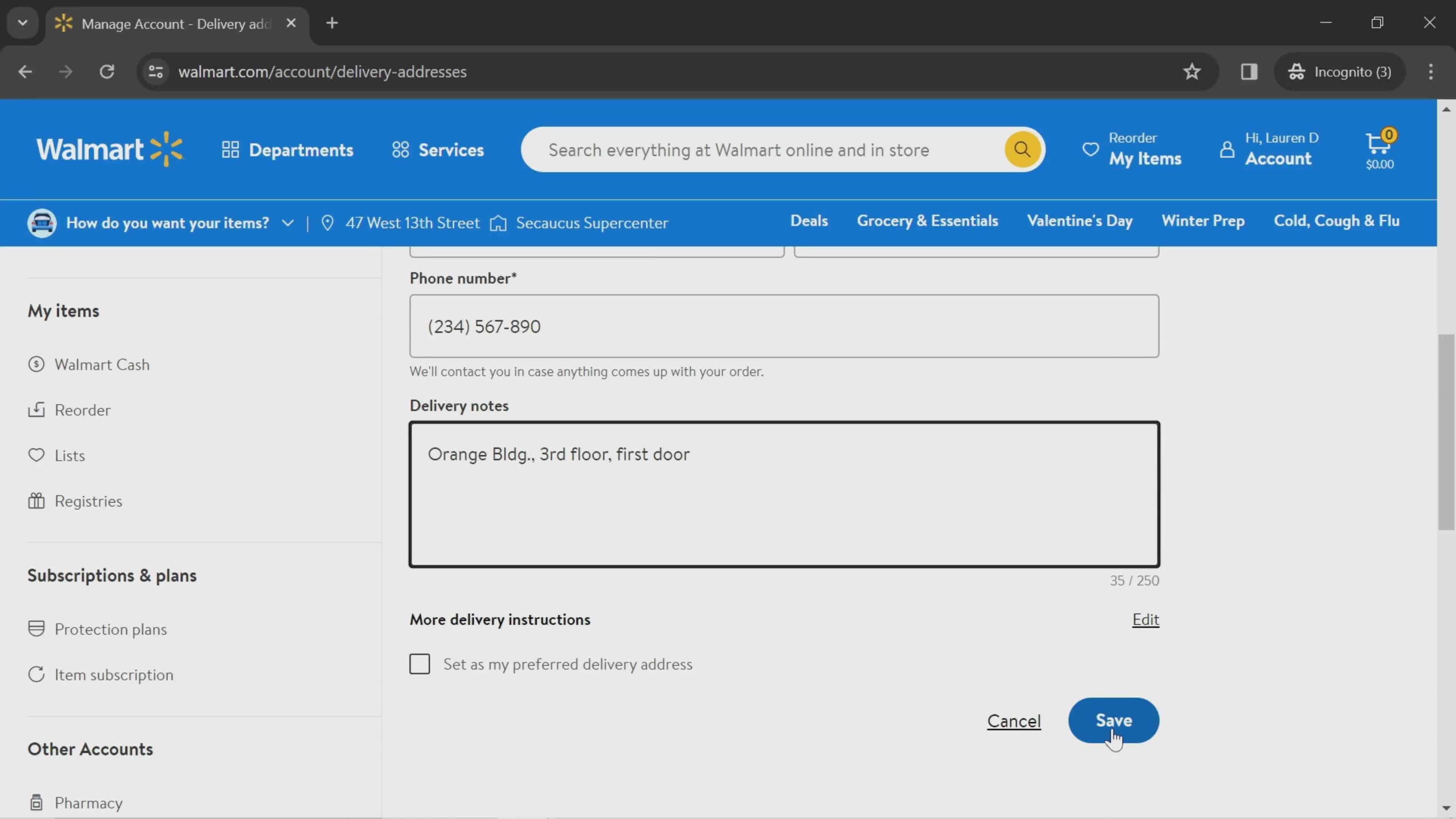The height and width of the screenshot is (819, 1456).
Task: Click the scrollbar down arrow
Action: coord(1446,809)
